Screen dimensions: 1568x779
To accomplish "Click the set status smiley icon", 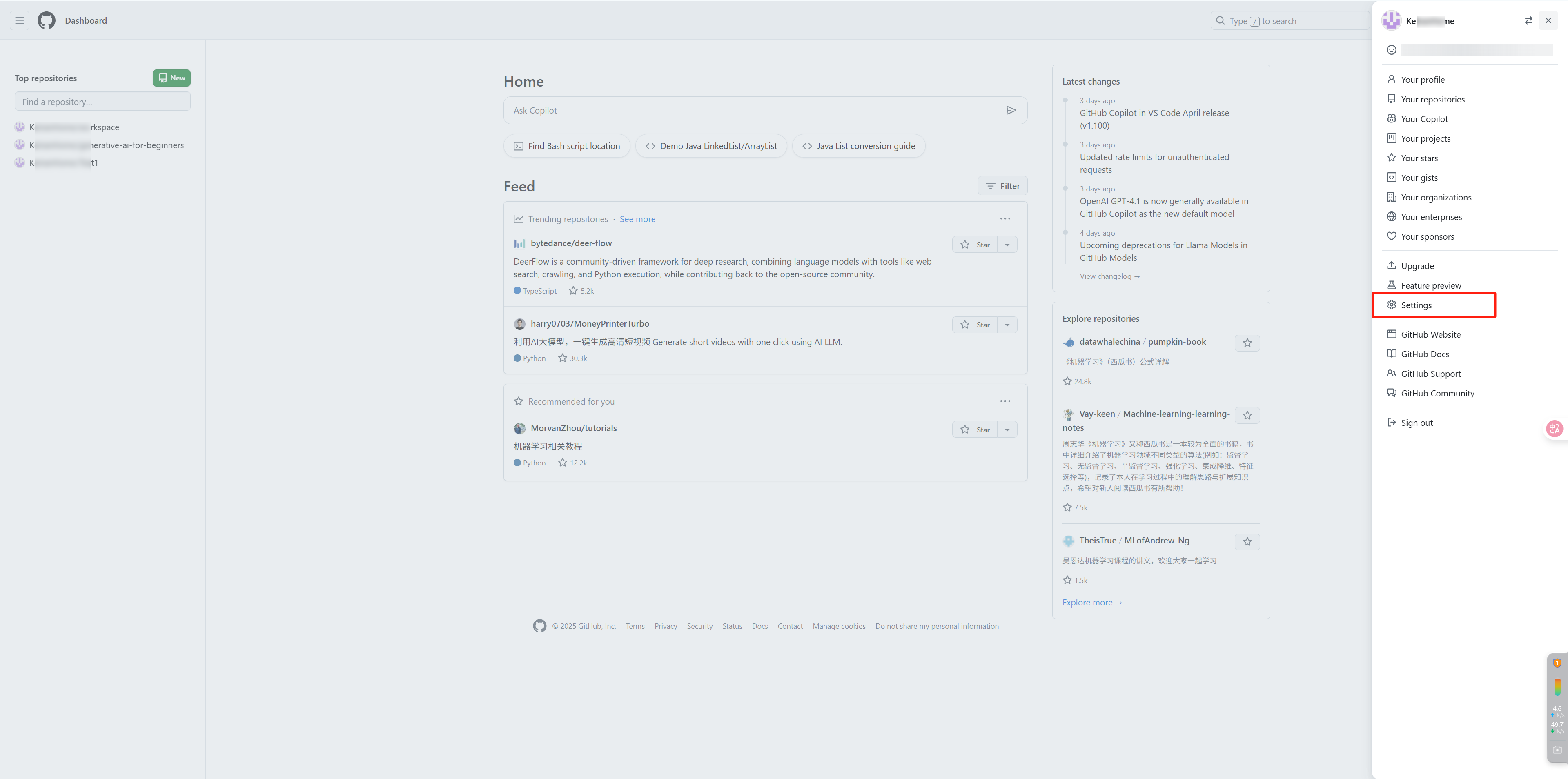I will point(1391,50).
